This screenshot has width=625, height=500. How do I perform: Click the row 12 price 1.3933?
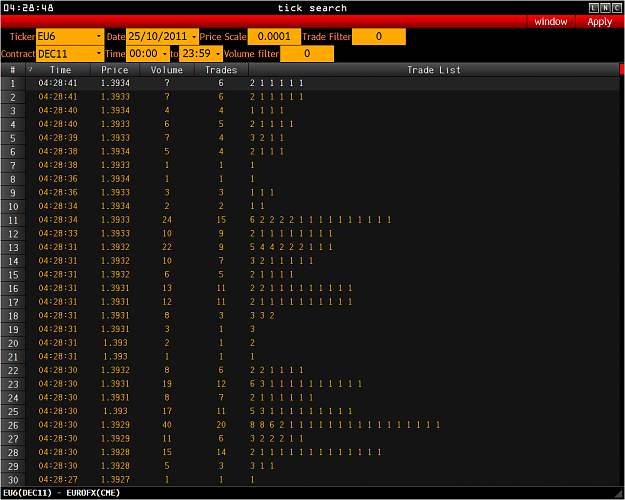[115, 233]
